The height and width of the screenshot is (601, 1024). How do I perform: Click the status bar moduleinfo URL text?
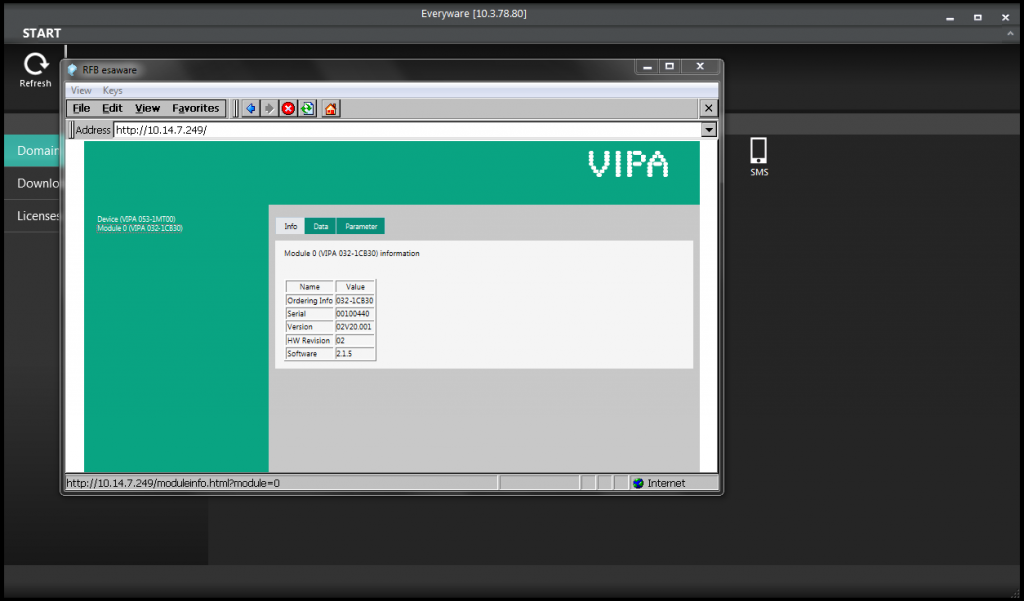(x=173, y=483)
